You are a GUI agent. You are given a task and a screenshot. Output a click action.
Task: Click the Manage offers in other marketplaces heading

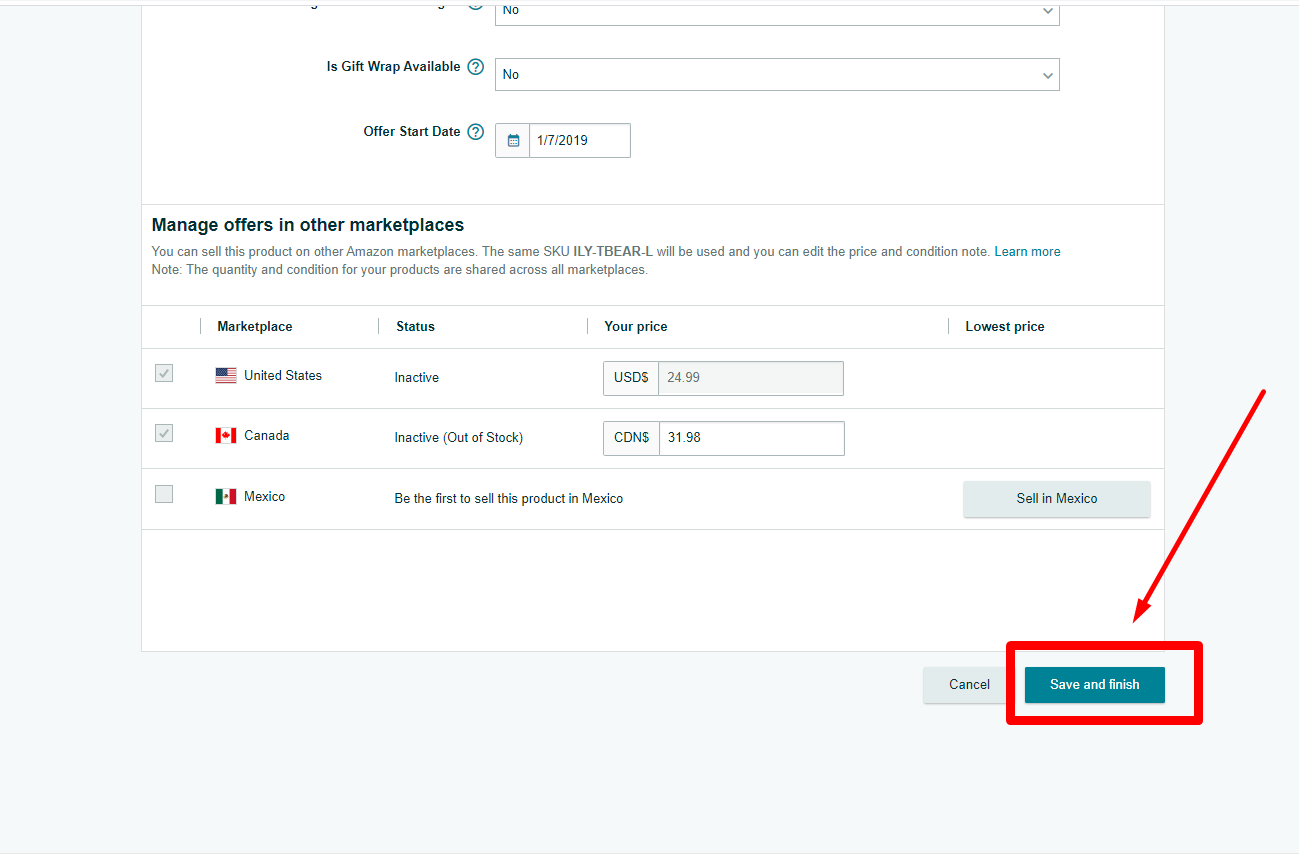click(308, 225)
